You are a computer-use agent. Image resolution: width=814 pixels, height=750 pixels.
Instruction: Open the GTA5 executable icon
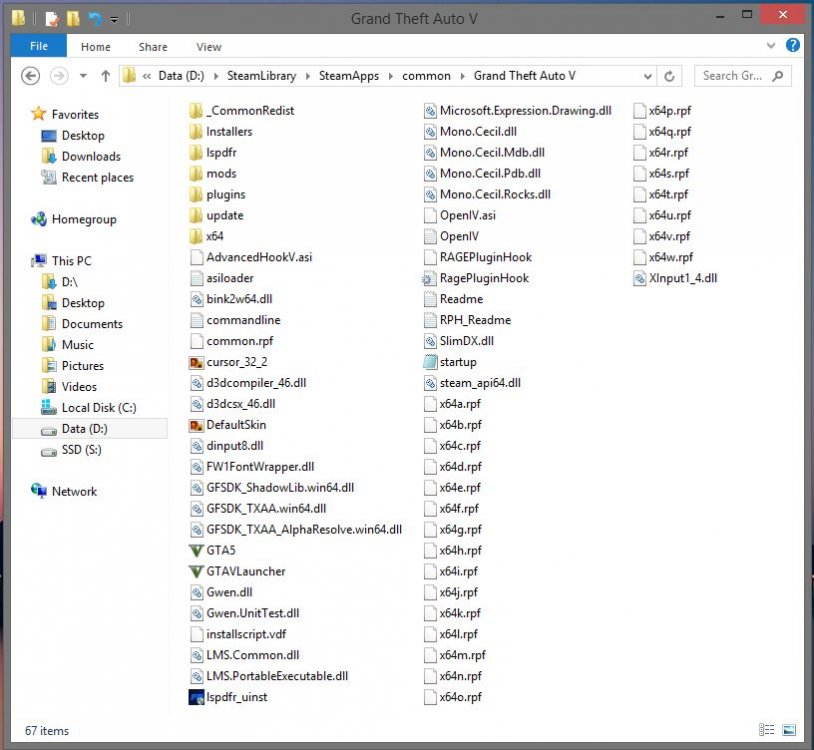196,551
